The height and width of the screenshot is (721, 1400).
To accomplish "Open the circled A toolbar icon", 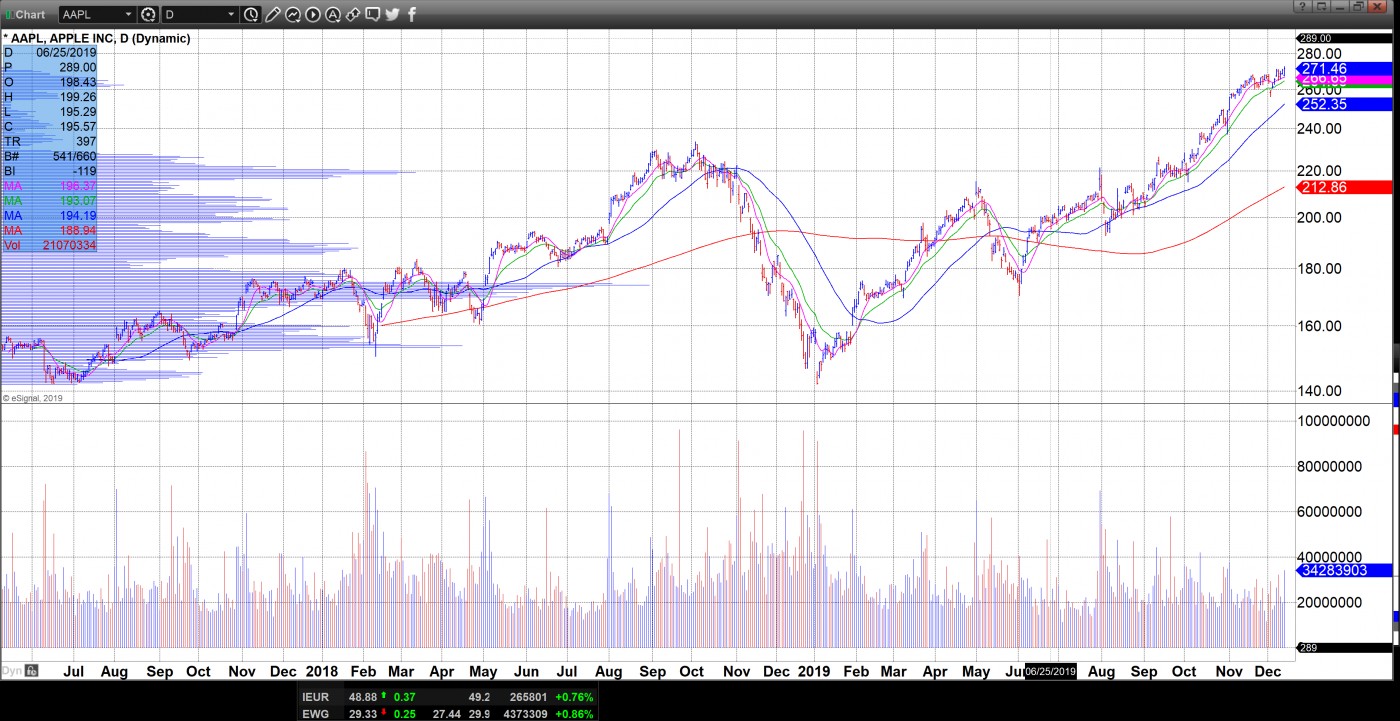I will pyautogui.click(x=333, y=14).
